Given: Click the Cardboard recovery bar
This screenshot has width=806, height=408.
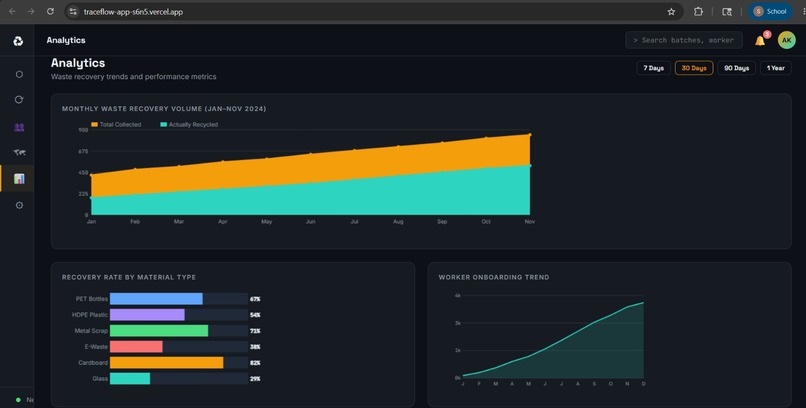Looking at the screenshot, I should [x=167, y=362].
